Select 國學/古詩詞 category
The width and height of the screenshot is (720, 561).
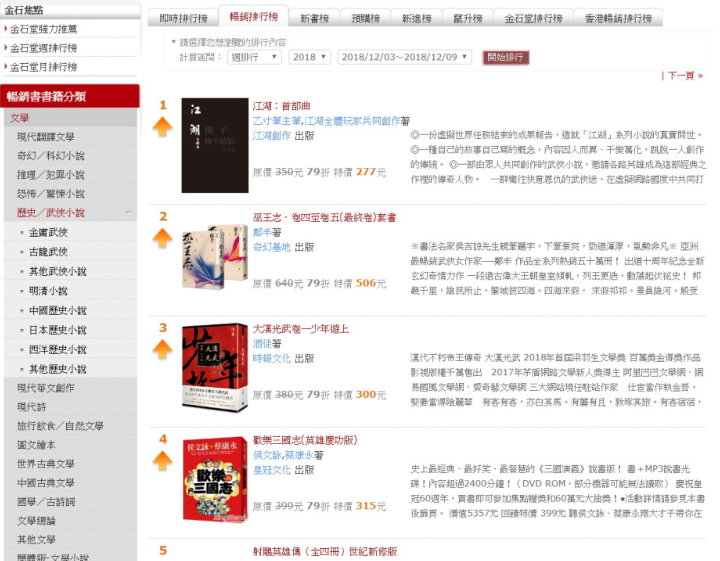(x=46, y=502)
